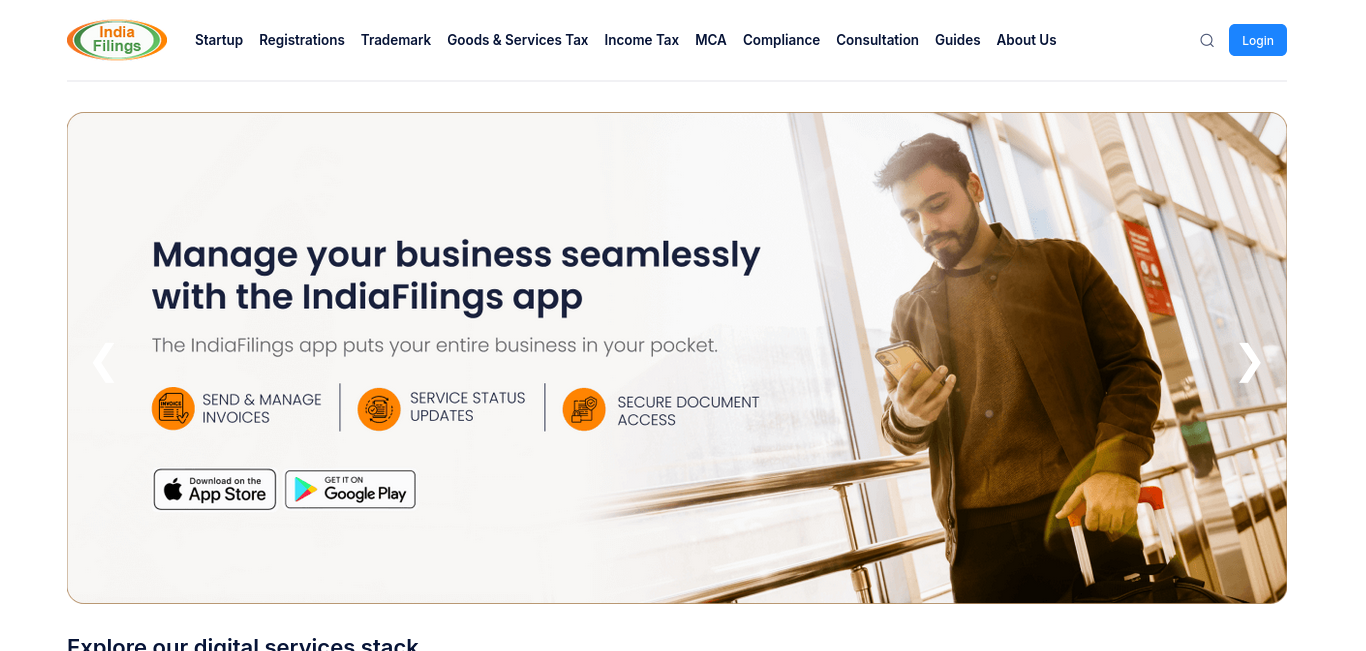Click the Send & Manage Invoices icon
This screenshot has height=651, width=1366.
pyautogui.click(x=173, y=409)
